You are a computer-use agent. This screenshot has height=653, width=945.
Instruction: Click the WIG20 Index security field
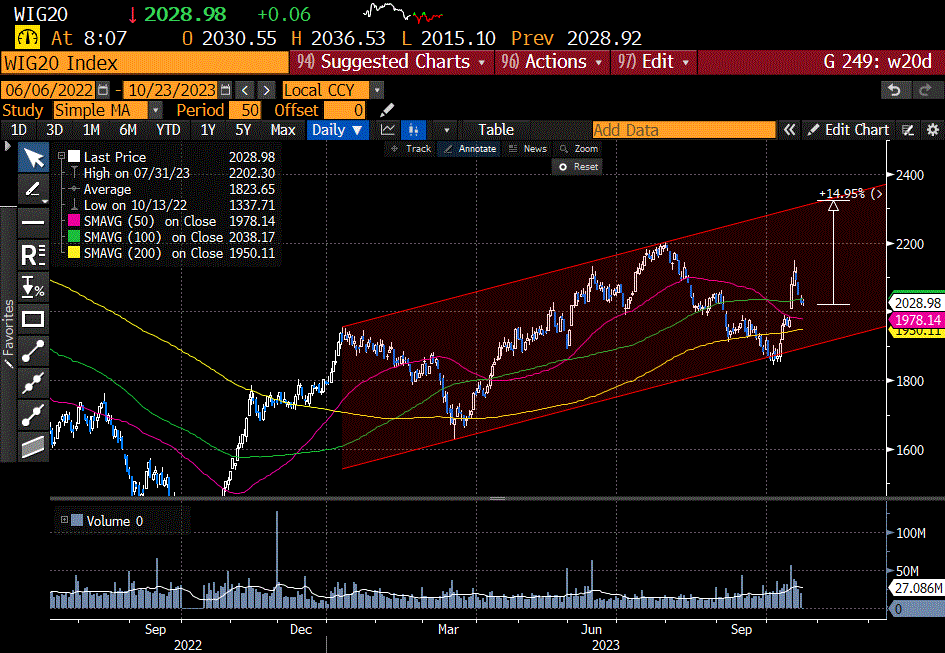(x=145, y=62)
